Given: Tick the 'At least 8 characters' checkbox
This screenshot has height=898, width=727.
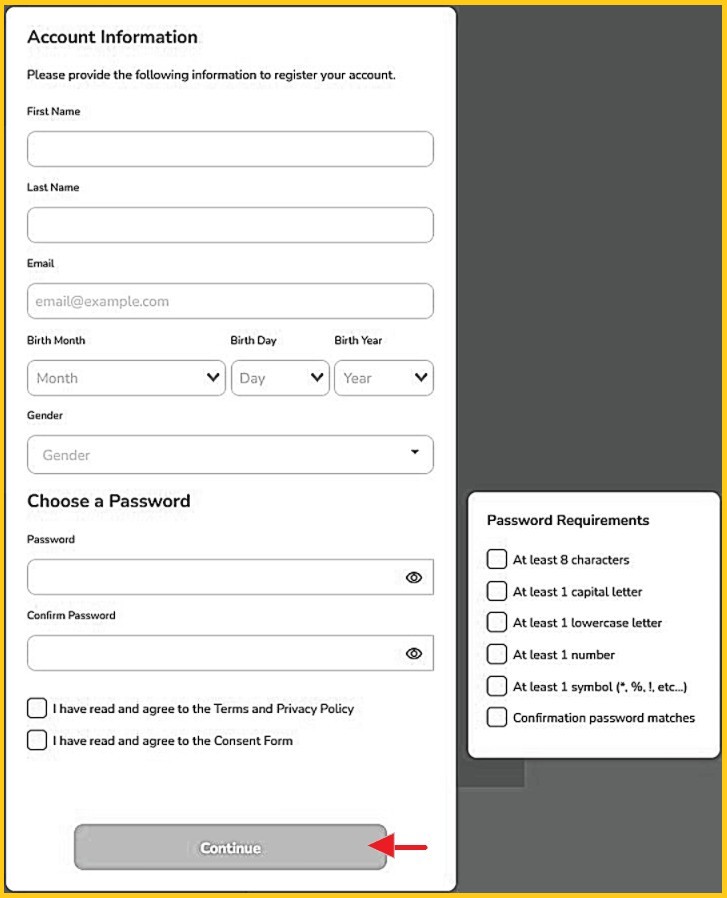Looking at the screenshot, I should pos(497,560).
